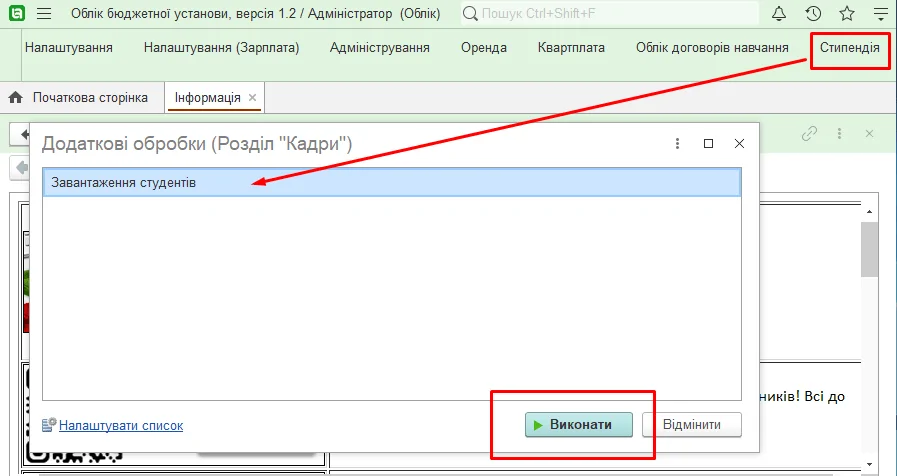Open service settings menu icon at top right

click(881, 14)
